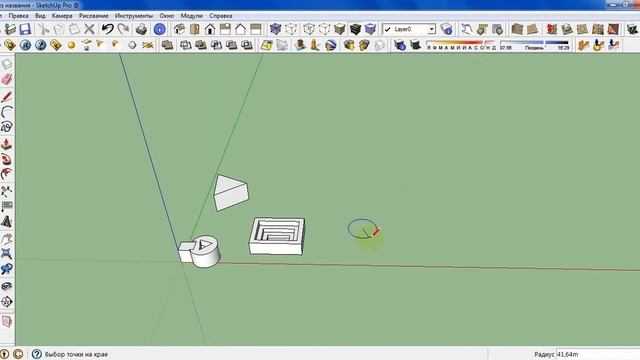Click the Cut scissors icon
The image size is (640, 360).
(x=43, y=29)
